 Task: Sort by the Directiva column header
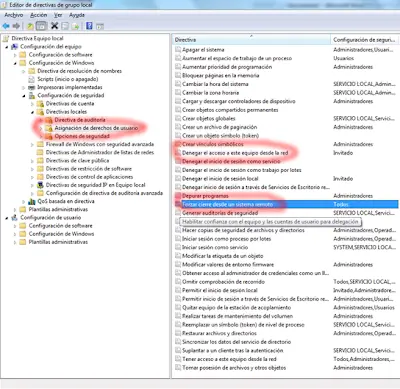[x=252, y=40]
